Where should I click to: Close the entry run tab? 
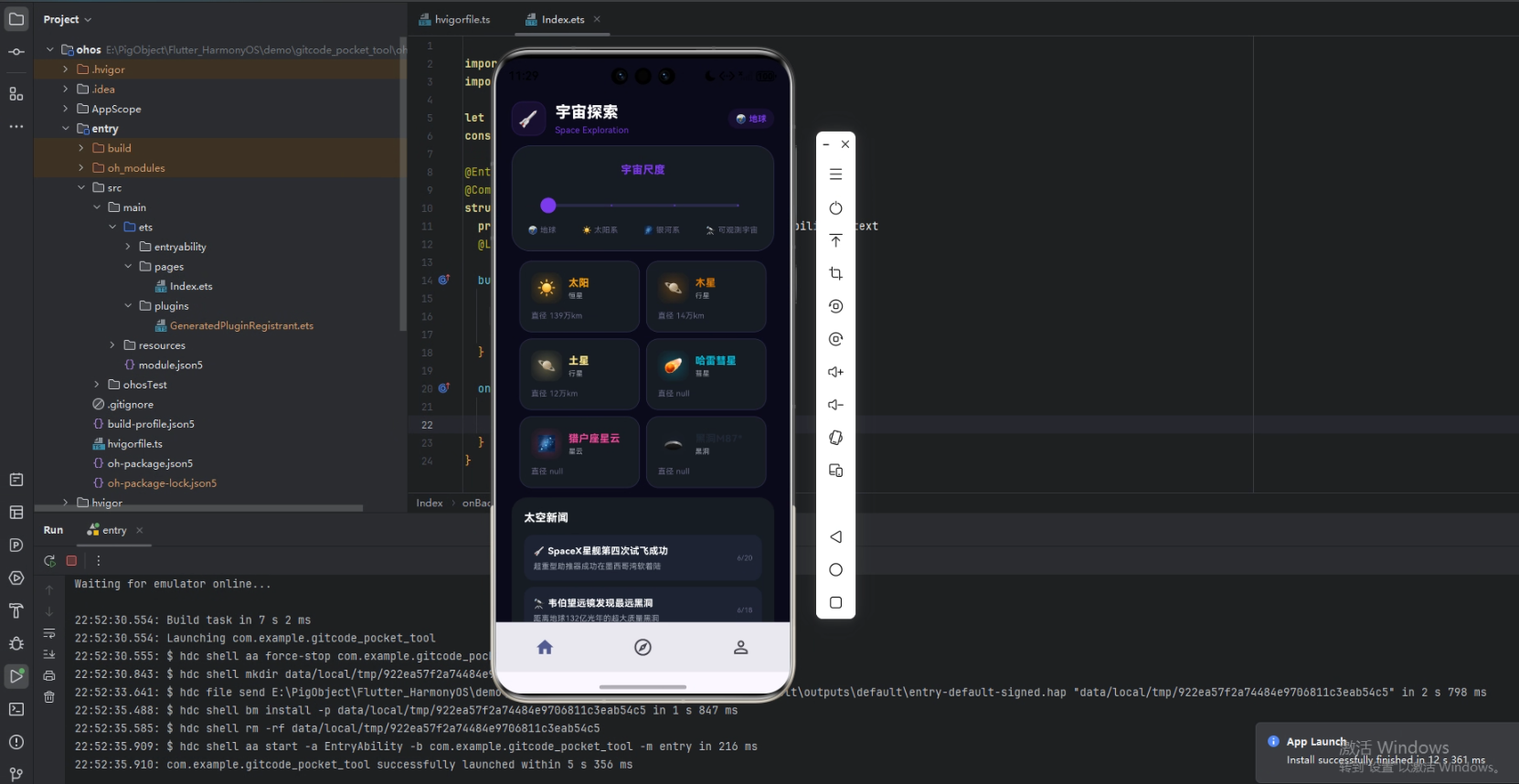(x=140, y=530)
